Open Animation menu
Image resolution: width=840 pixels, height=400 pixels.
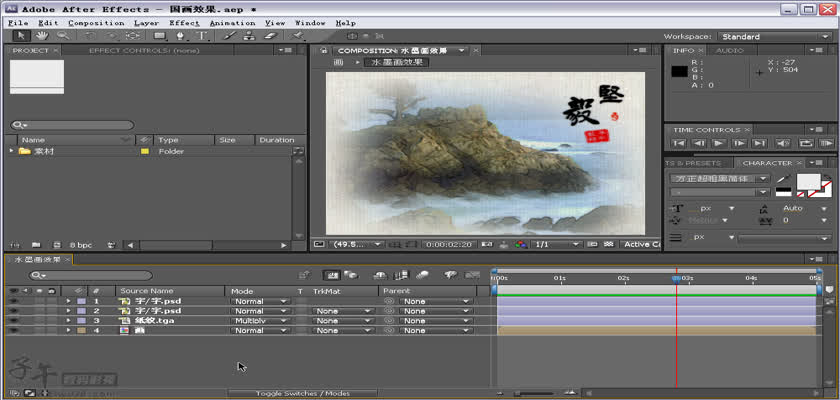[x=232, y=23]
